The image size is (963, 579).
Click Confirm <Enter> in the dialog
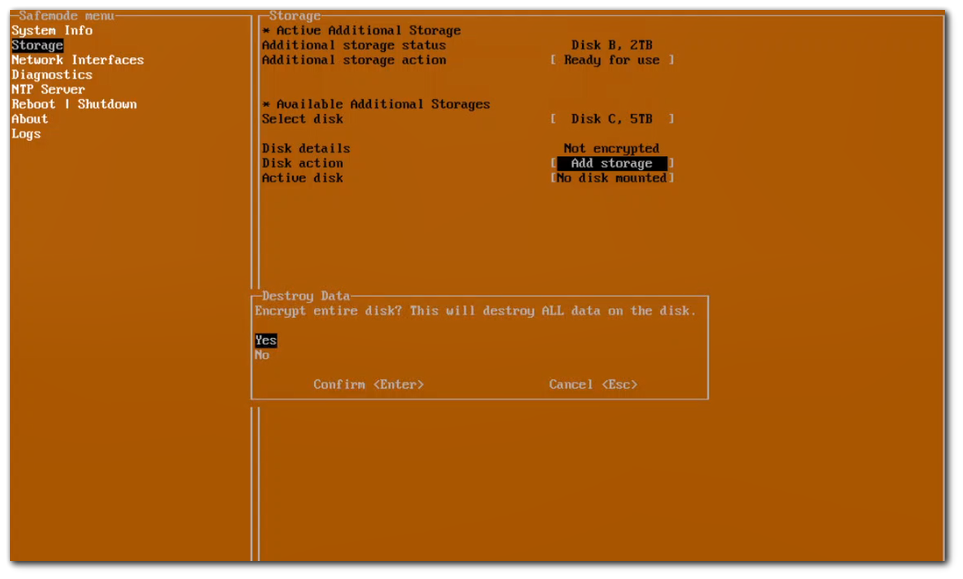tap(368, 384)
